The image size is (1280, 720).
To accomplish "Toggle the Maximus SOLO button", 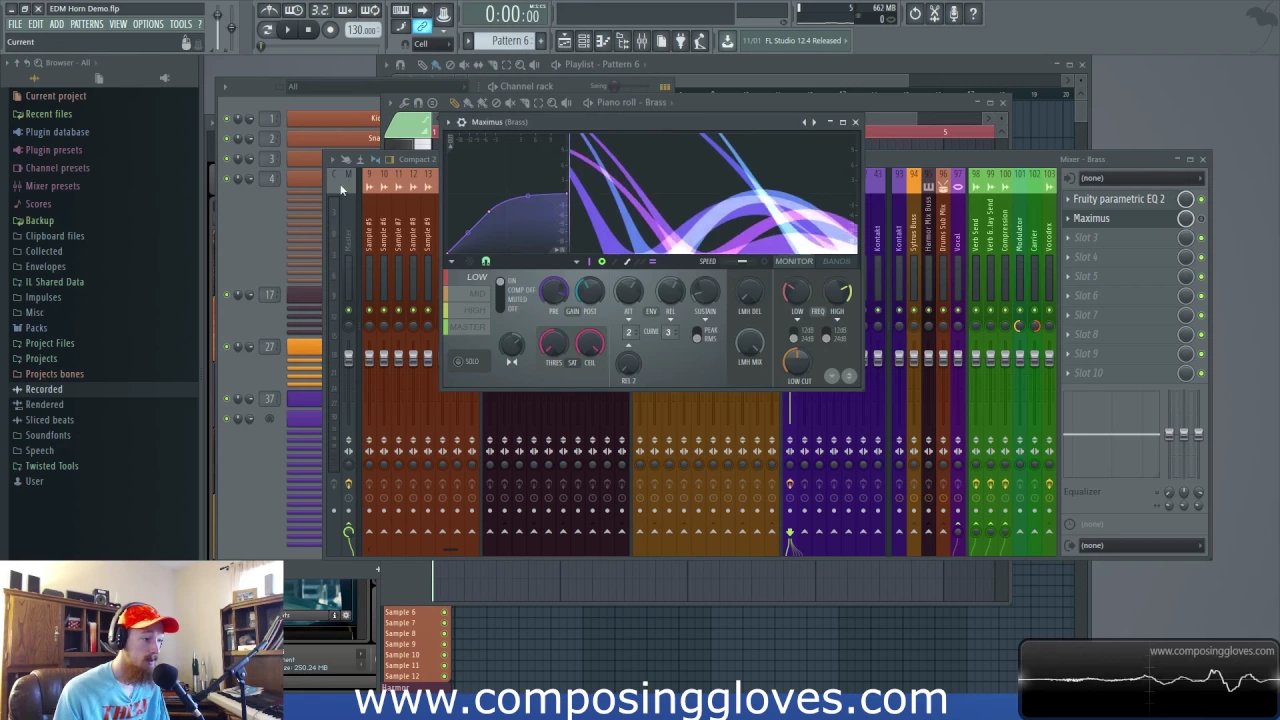I will point(466,361).
